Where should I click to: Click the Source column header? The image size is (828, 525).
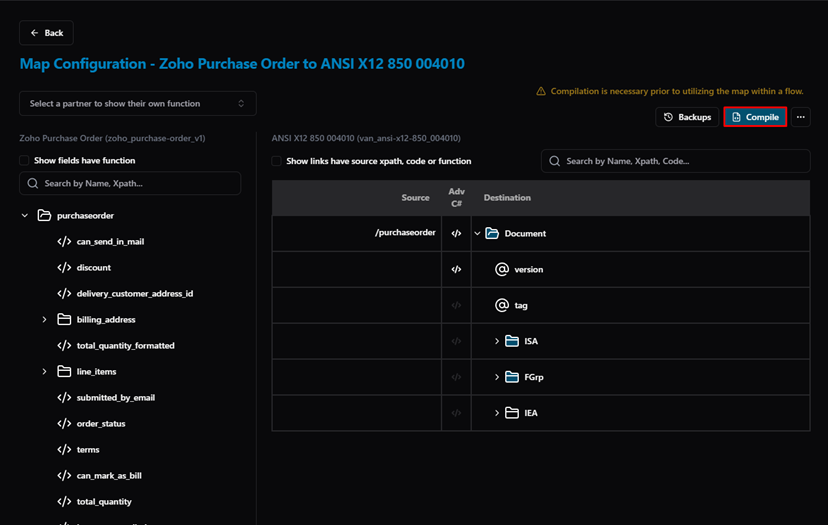click(415, 198)
